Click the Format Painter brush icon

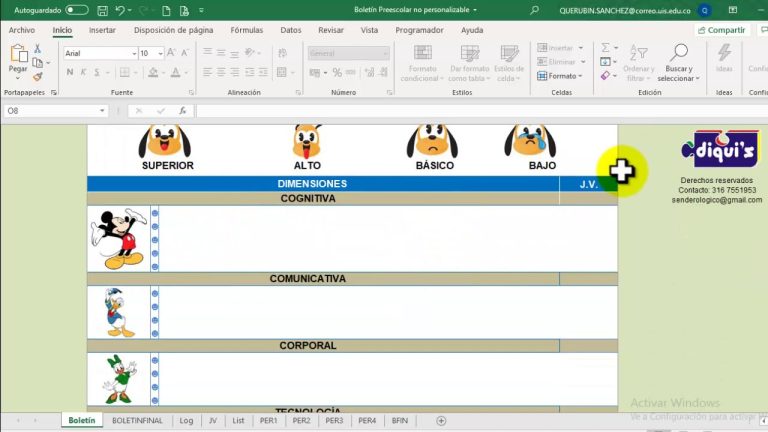pyautogui.click(x=38, y=76)
